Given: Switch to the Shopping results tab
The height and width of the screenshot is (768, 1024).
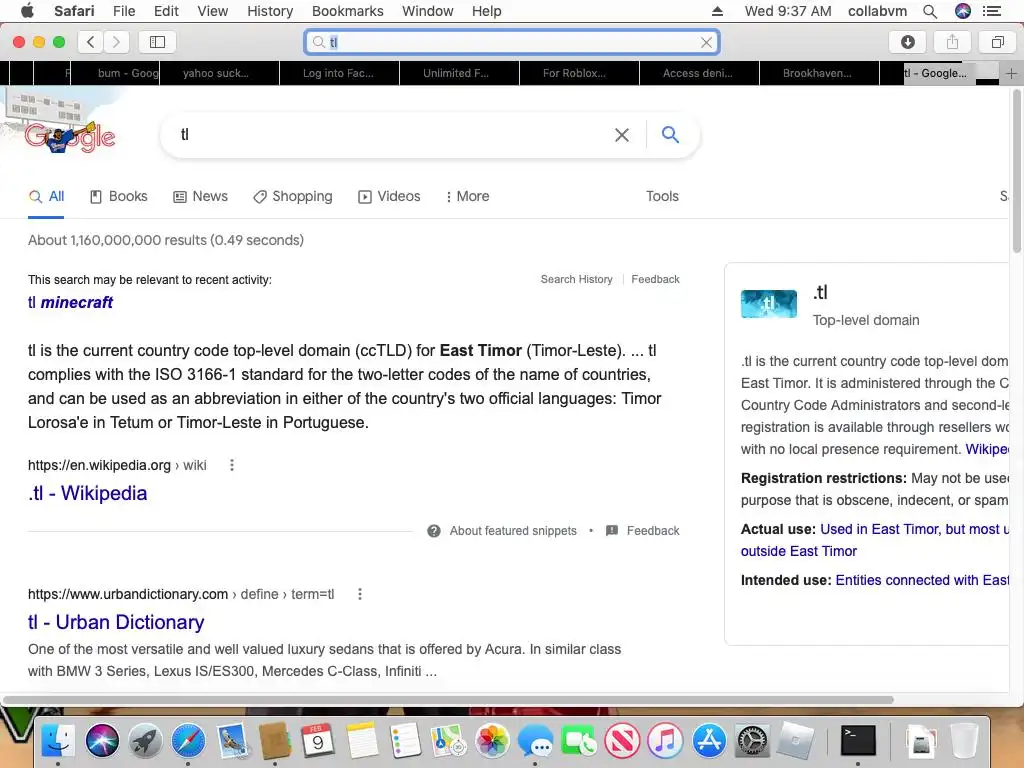Looking at the screenshot, I should (x=293, y=196).
